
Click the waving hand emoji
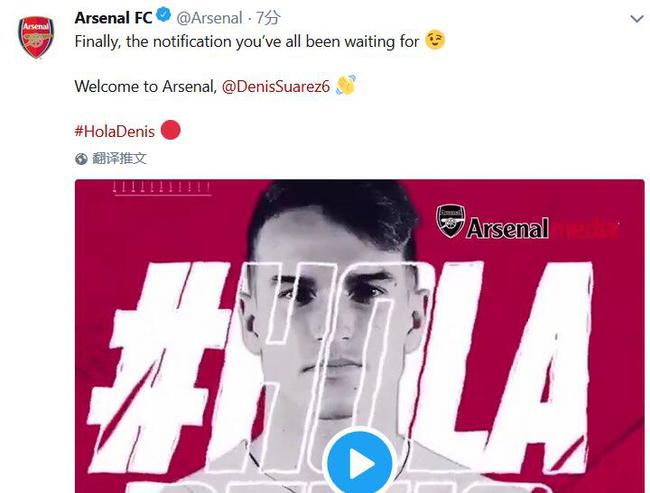[x=346, y=85]
